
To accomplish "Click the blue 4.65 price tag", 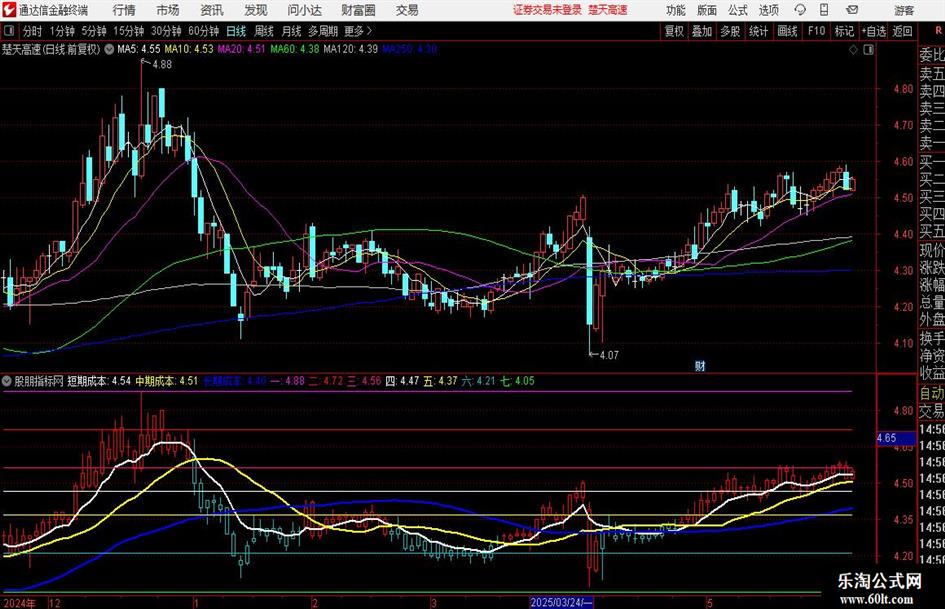I will 894,438.
